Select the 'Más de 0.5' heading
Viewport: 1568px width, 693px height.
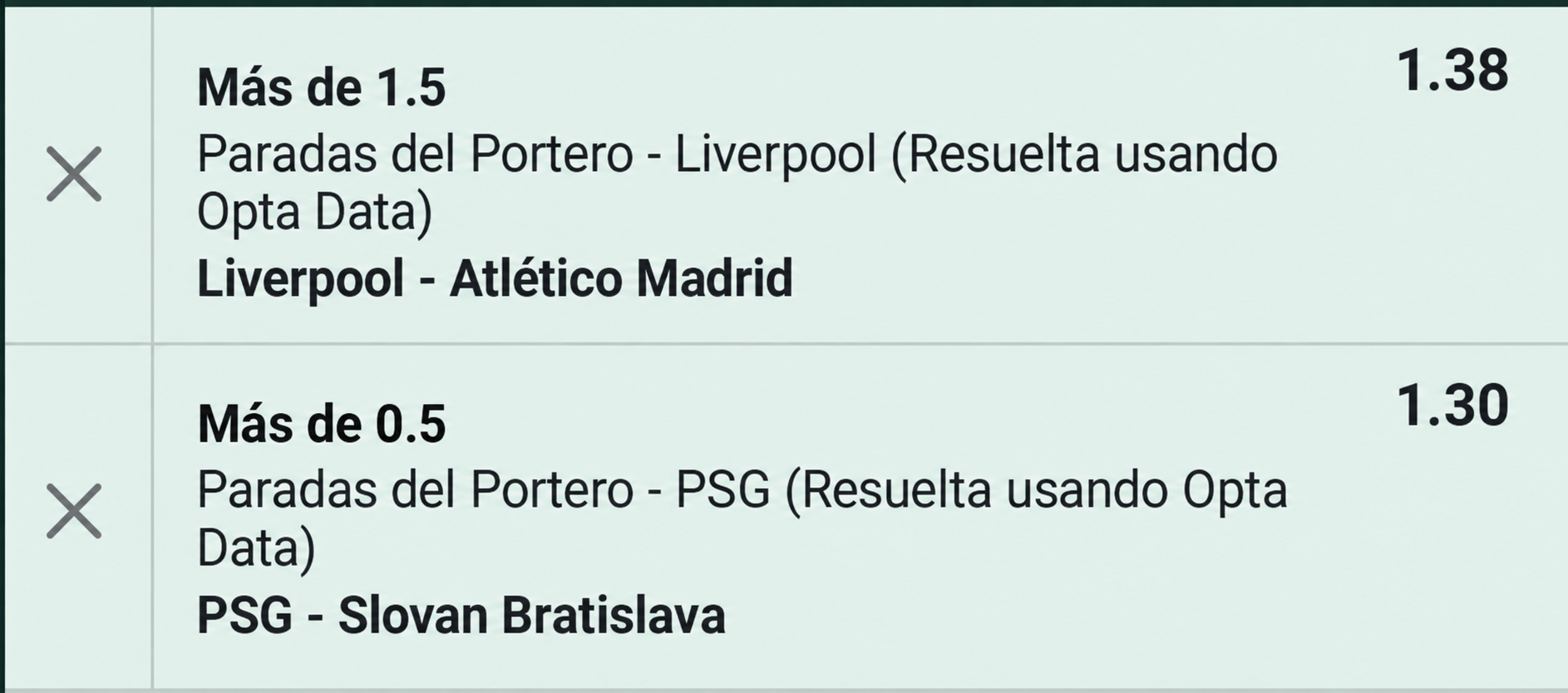pyautogui.click(x=321, y=424)
